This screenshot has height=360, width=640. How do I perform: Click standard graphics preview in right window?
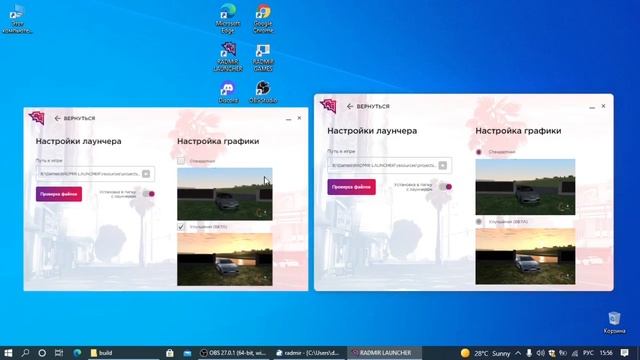click(525, 187)
